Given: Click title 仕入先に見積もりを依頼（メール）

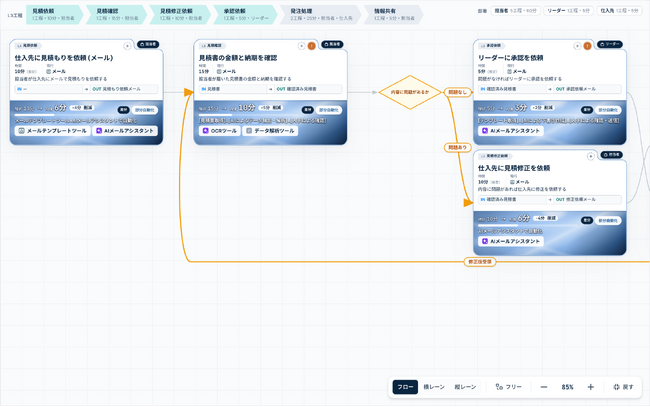Looking at the screenshot, I should [x=64, y=58].
